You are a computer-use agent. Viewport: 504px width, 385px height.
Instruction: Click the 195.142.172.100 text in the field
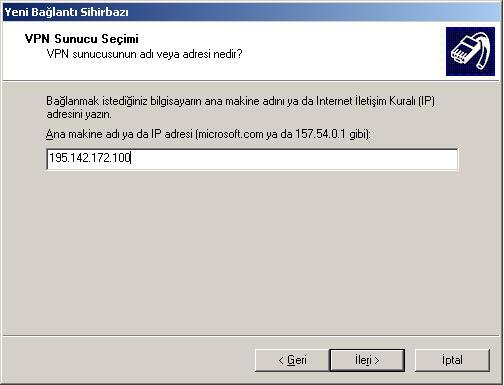(x=89, y=158)
